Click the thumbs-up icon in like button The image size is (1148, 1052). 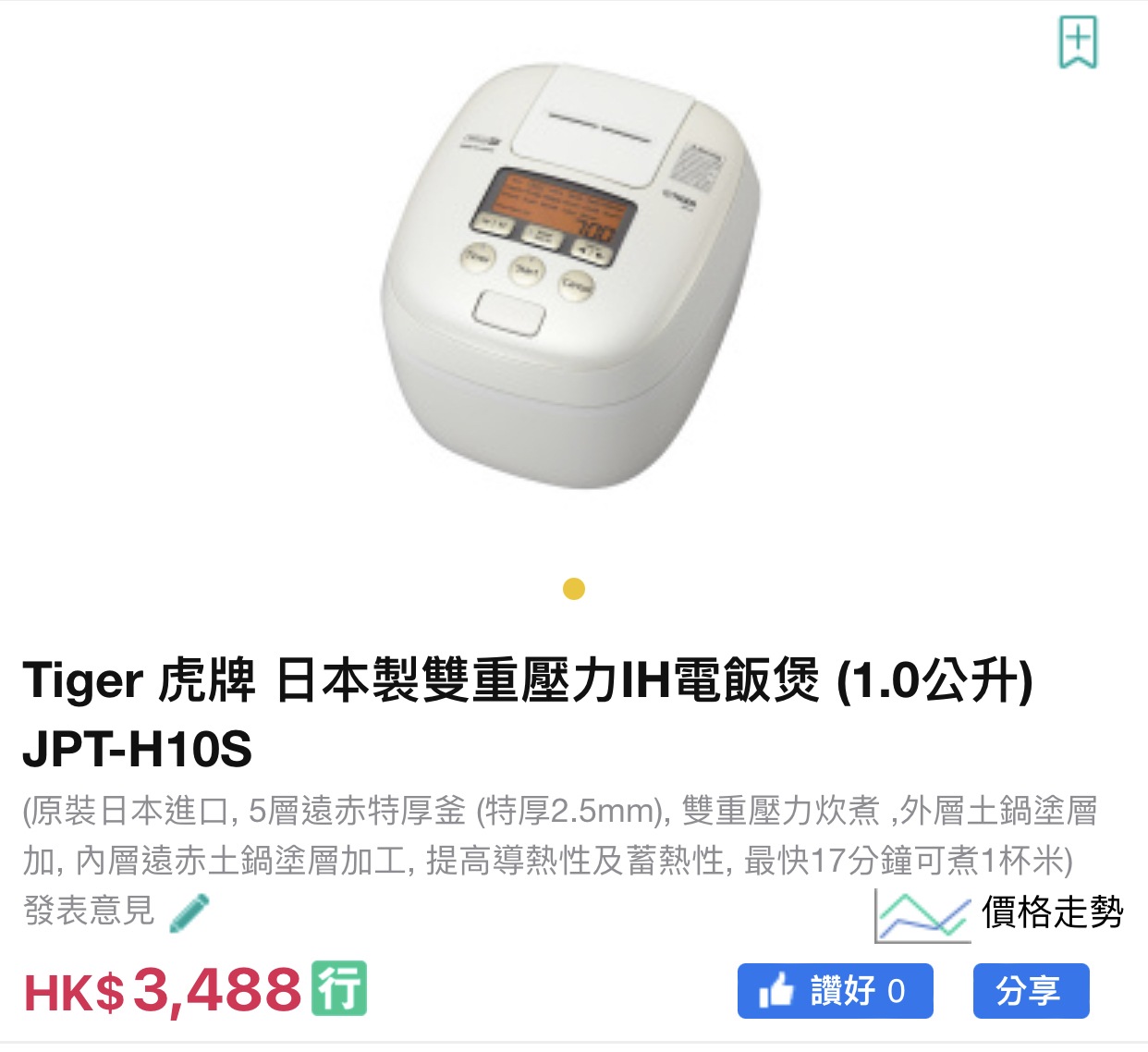click(x=776, y=991)
